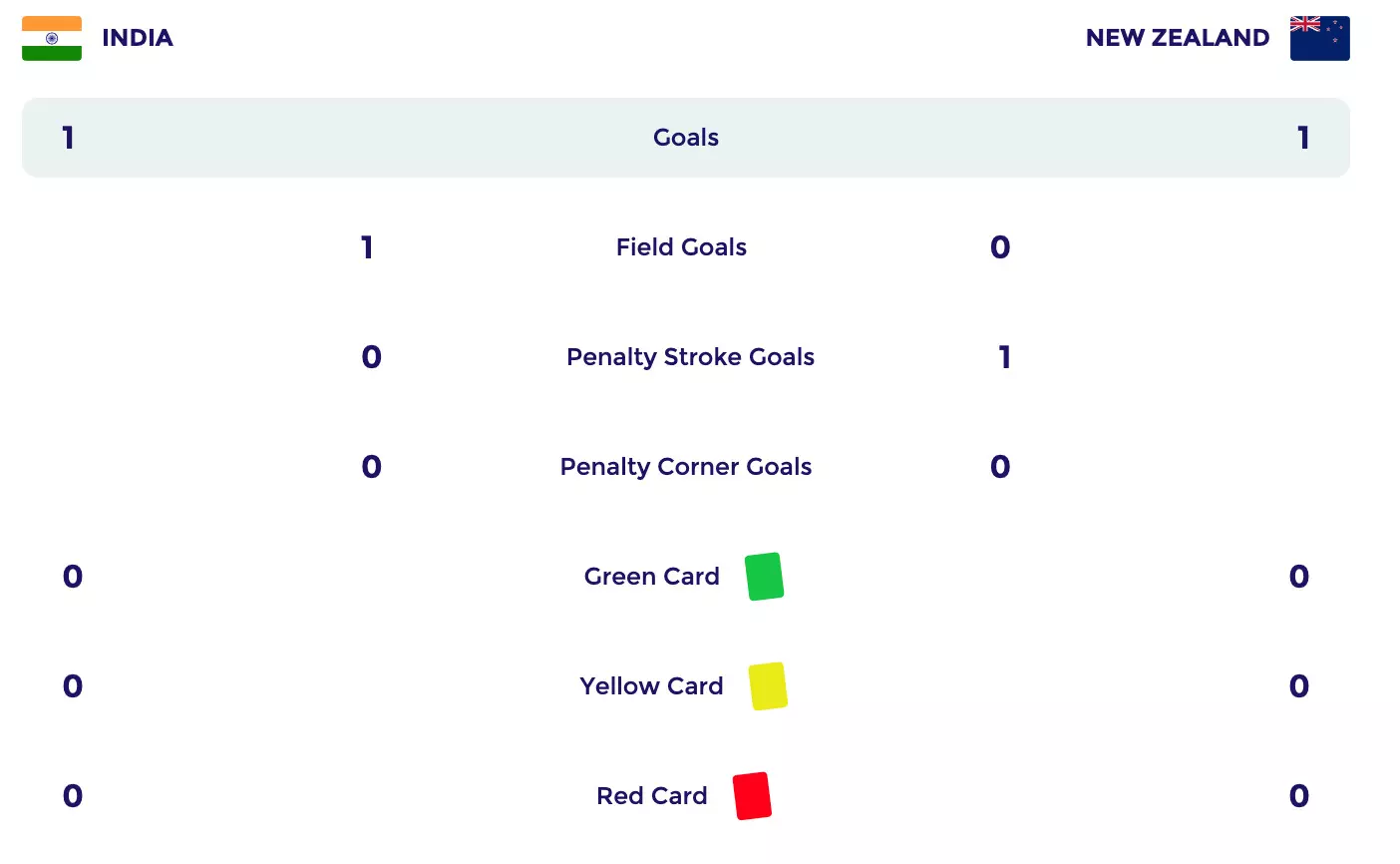Click the Field Goals label
1400x864 pixels.
point(681,247)
